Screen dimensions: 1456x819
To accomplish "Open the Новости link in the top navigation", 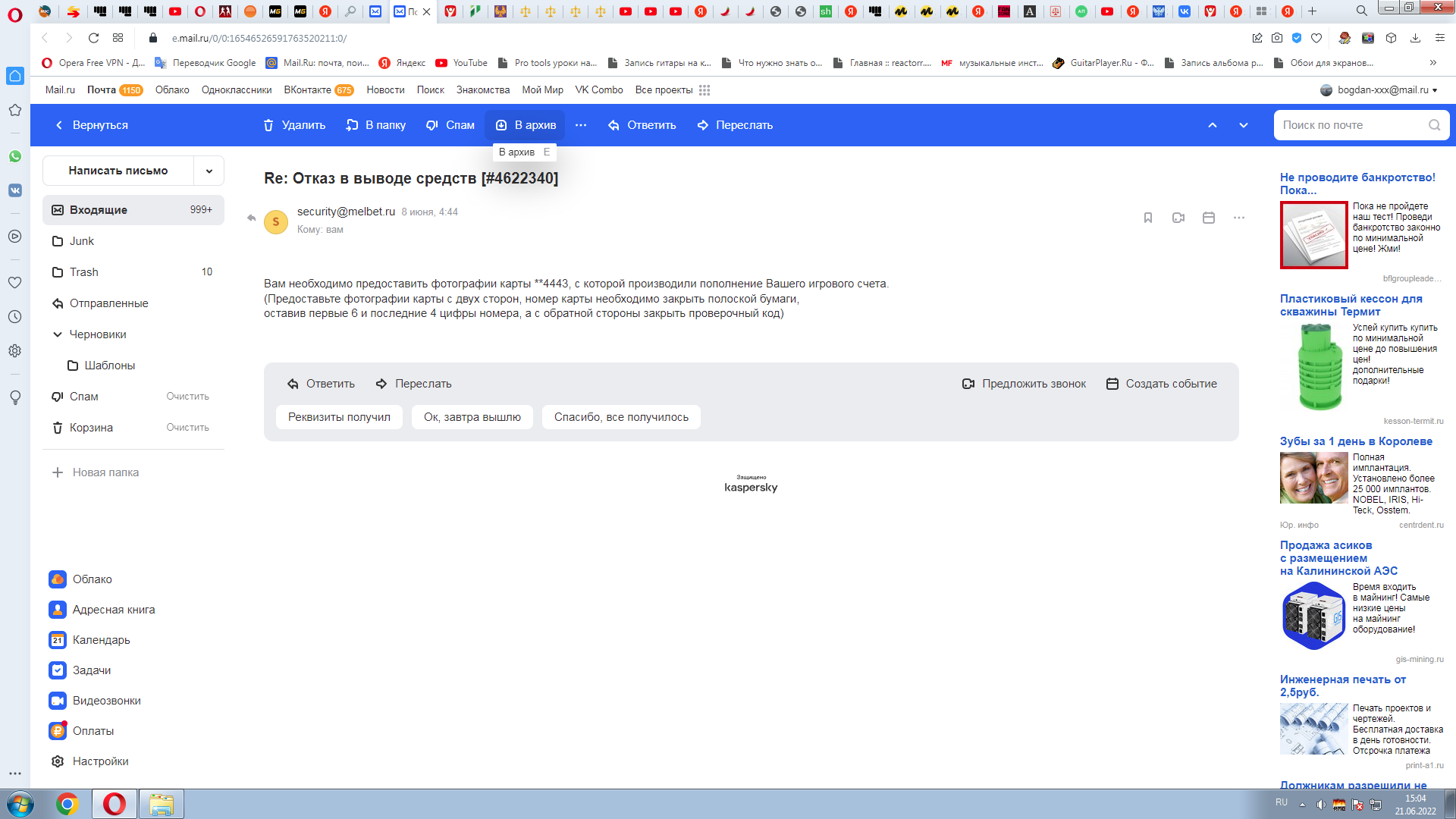I will pyautogui.click(x=385, y=90).
